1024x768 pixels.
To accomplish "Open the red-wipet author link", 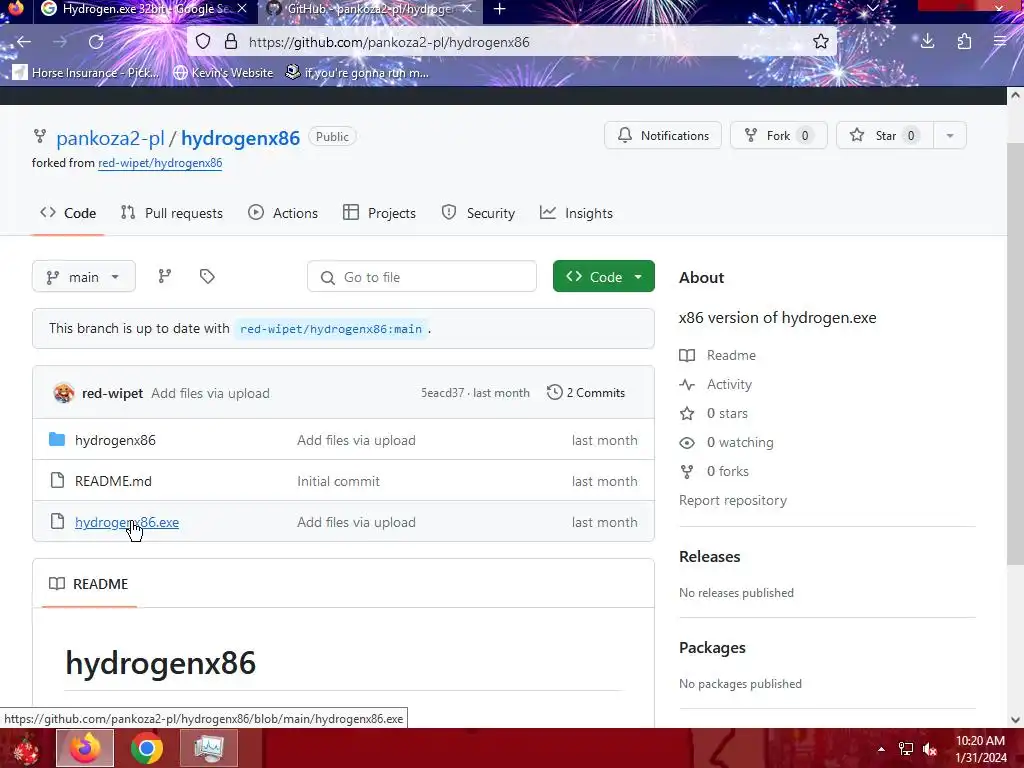I will tap(112, 393).
